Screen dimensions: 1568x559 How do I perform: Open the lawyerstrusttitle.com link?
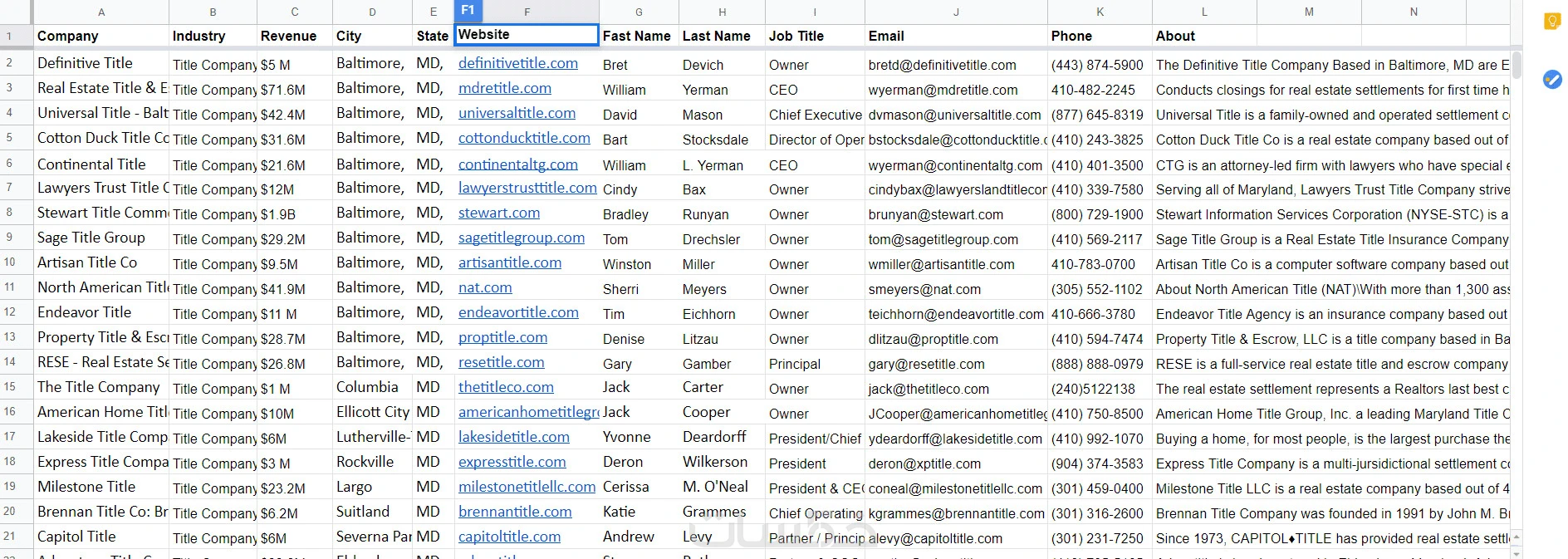pyautogui.click(x=527, y=188)
